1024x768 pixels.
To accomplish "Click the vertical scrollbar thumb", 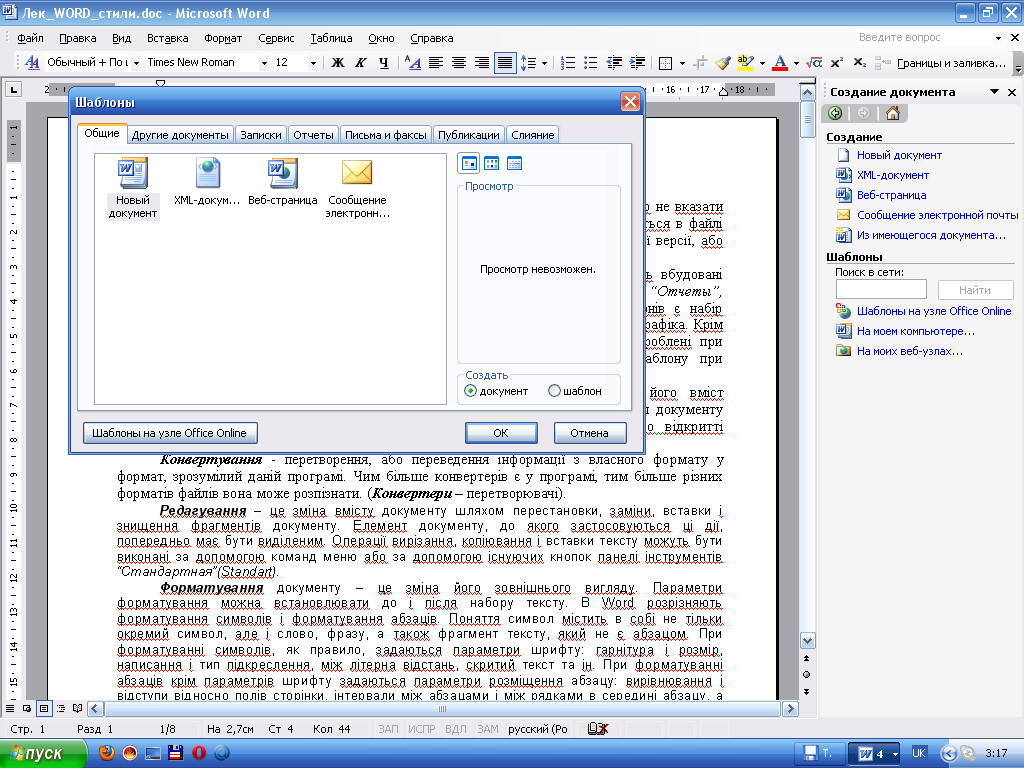I will 807,120.
